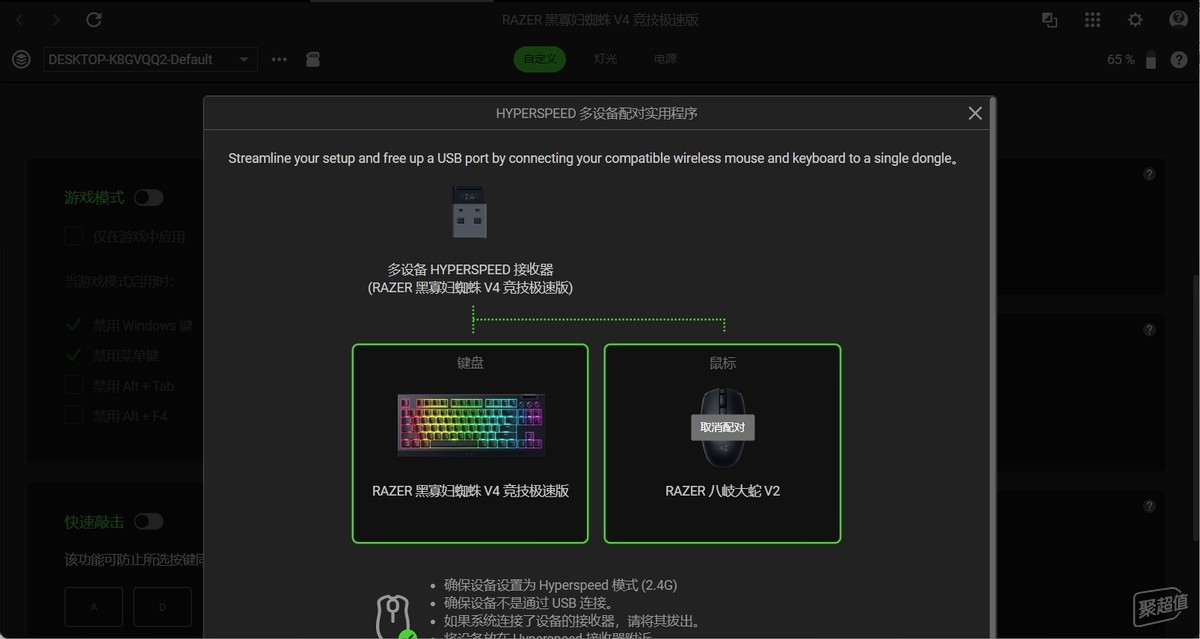The width and height of the screenshot is (1200, 639).
Task: Check the 仅在游戏中应用 checkbox
Action: [73, 237]
